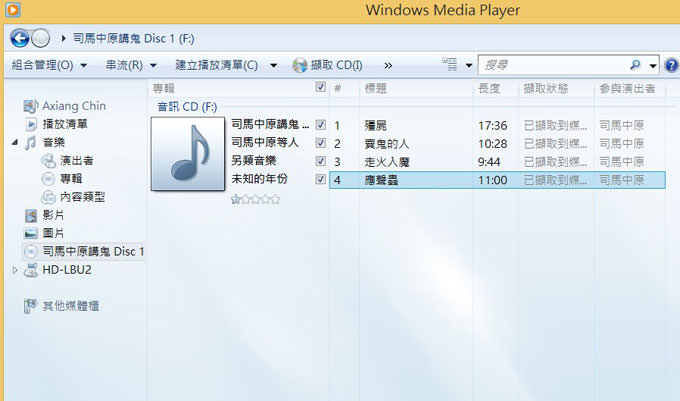Open the 串流(R) menu
680x401 pixels.
pos(124,65)
